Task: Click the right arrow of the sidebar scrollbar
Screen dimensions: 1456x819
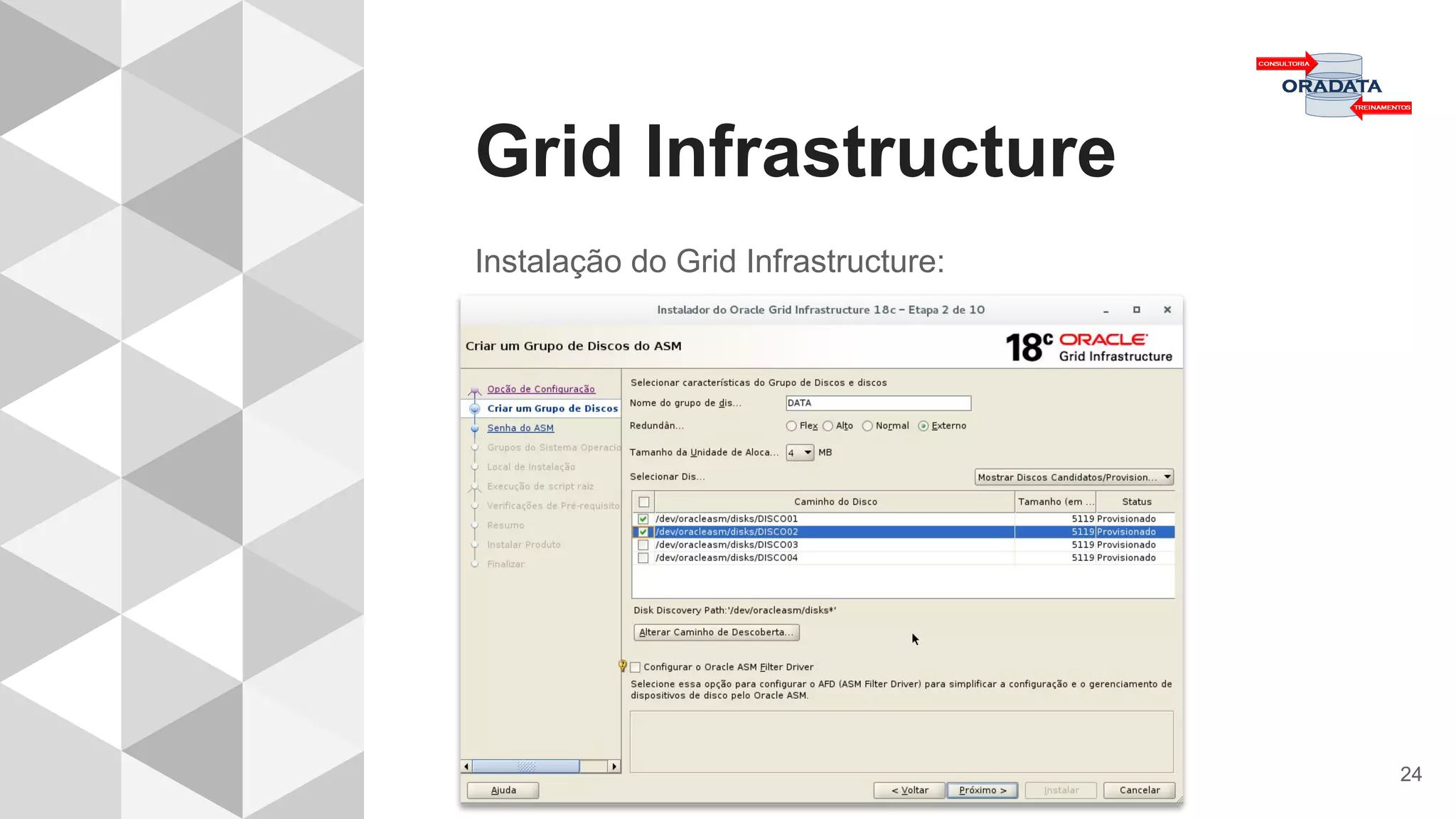Action: [x=614, y=766]
